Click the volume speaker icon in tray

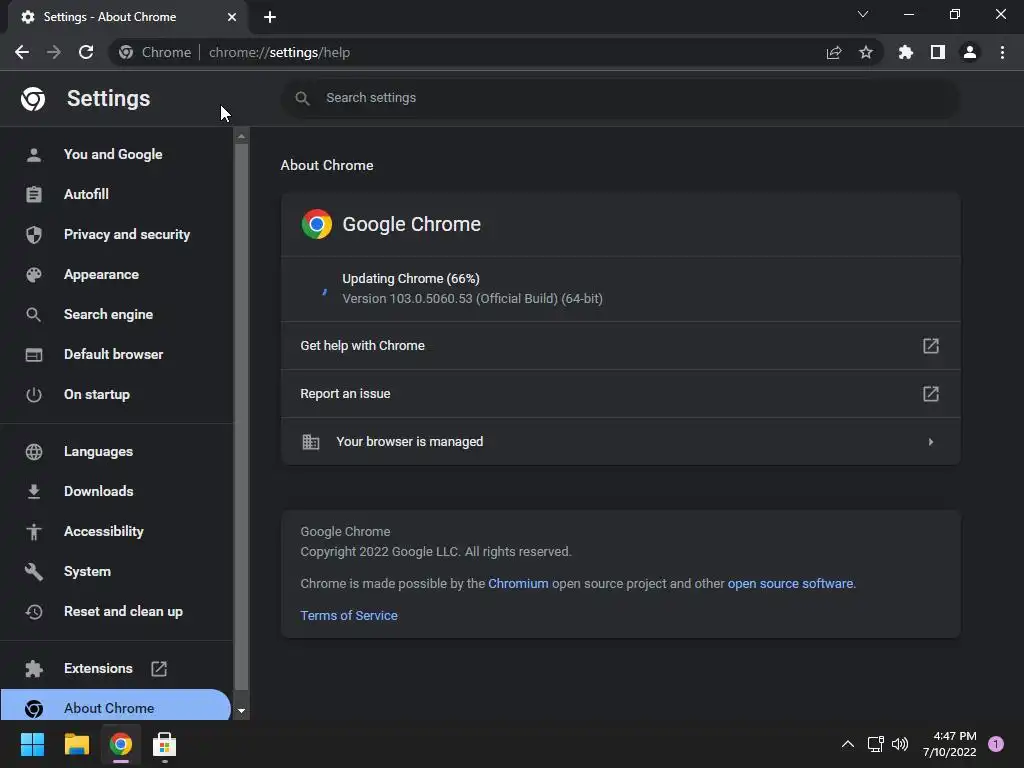(x=900, y=744)
